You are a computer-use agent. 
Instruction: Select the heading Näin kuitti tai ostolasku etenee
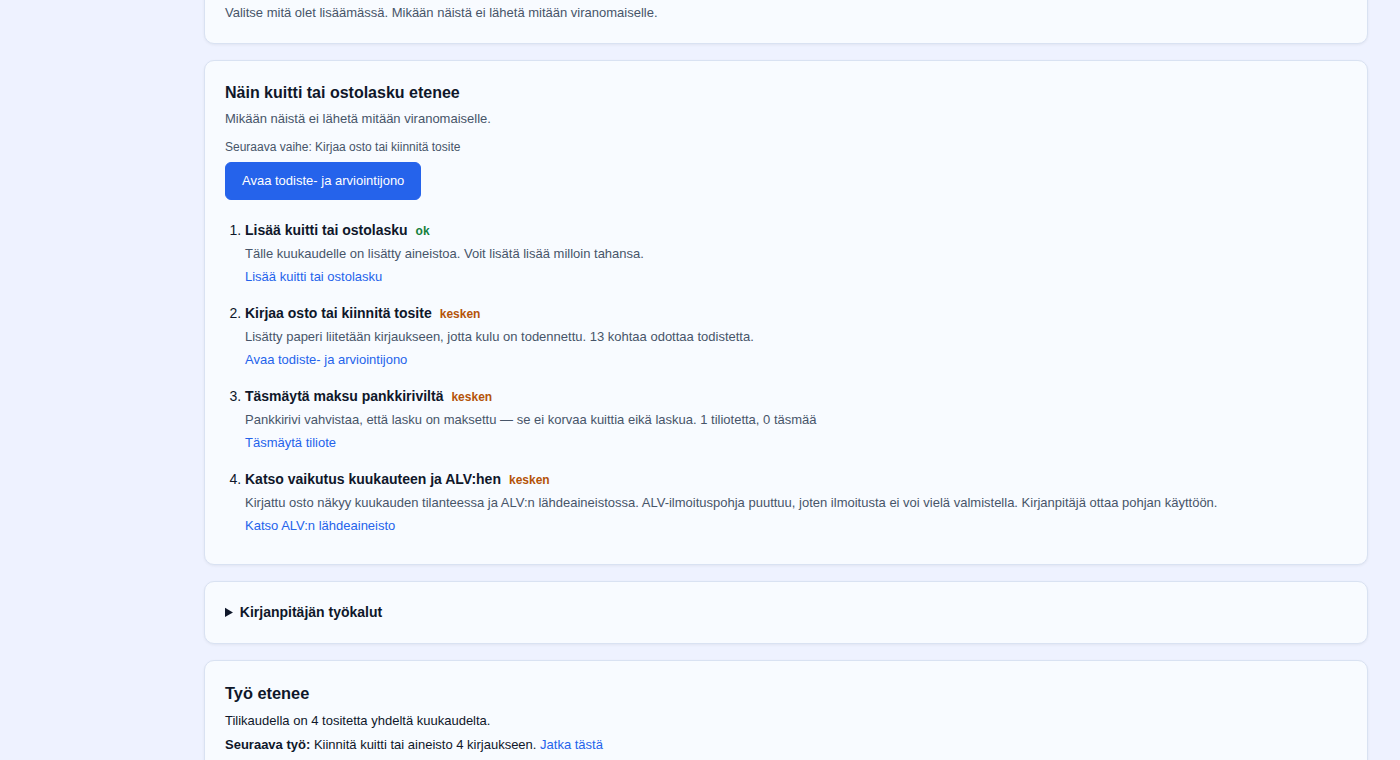[342, 93]
